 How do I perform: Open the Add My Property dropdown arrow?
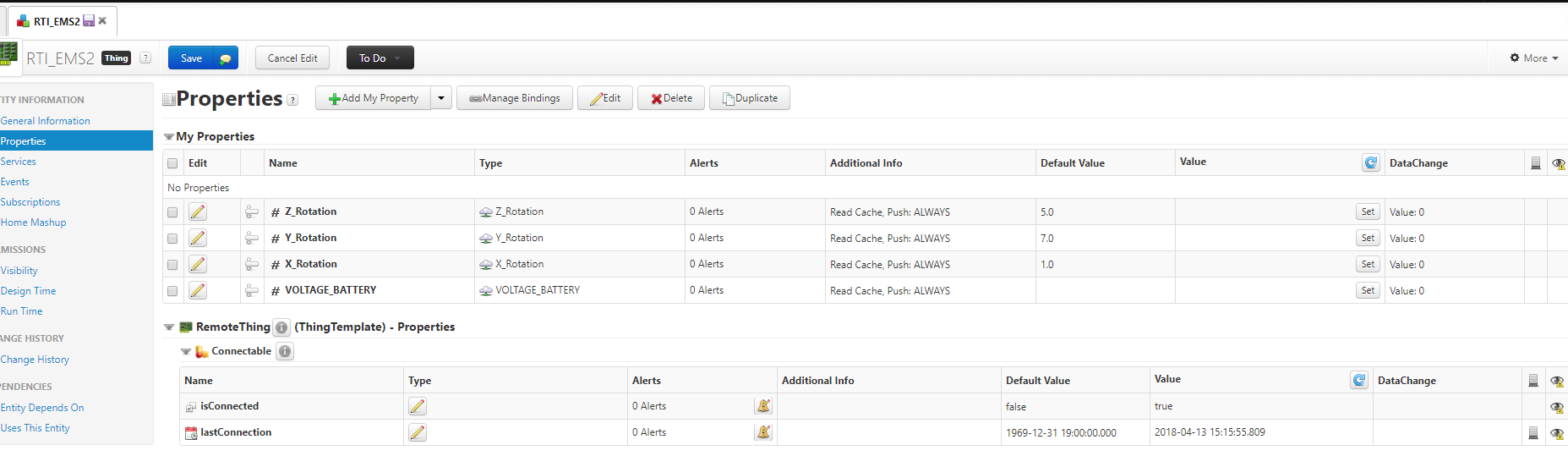(x=441, y=98)
